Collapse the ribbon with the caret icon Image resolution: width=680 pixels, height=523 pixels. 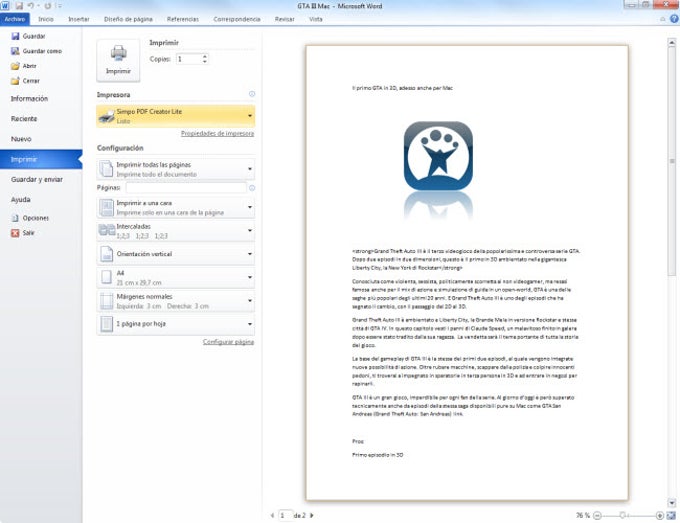pos(663,19)
